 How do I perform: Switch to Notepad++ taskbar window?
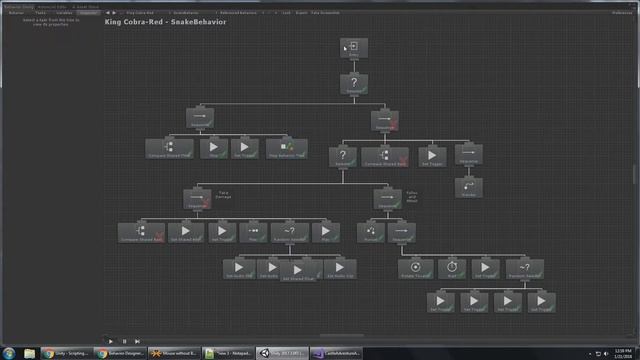pos(228,353)
